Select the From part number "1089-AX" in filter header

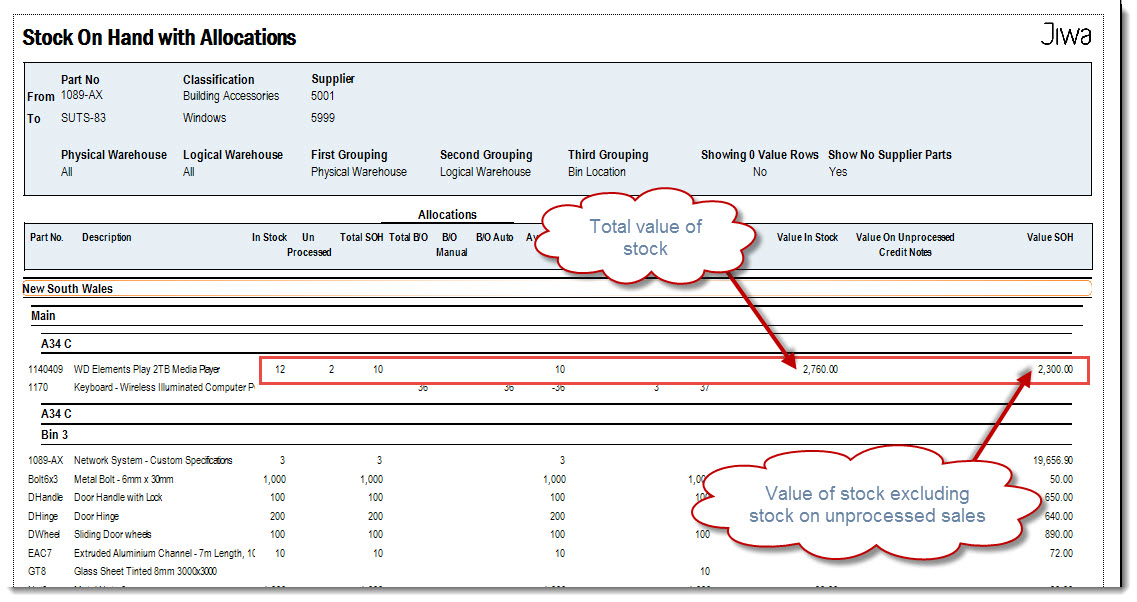coord(82,95)
